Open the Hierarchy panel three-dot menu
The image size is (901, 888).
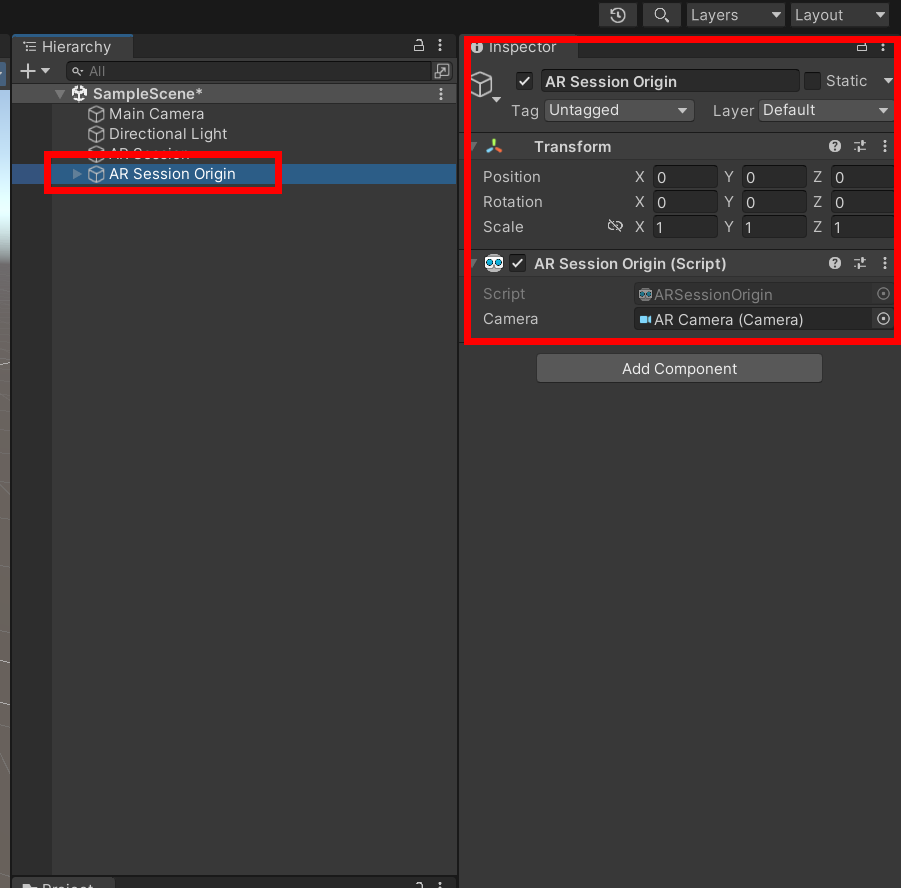(440, 45)
